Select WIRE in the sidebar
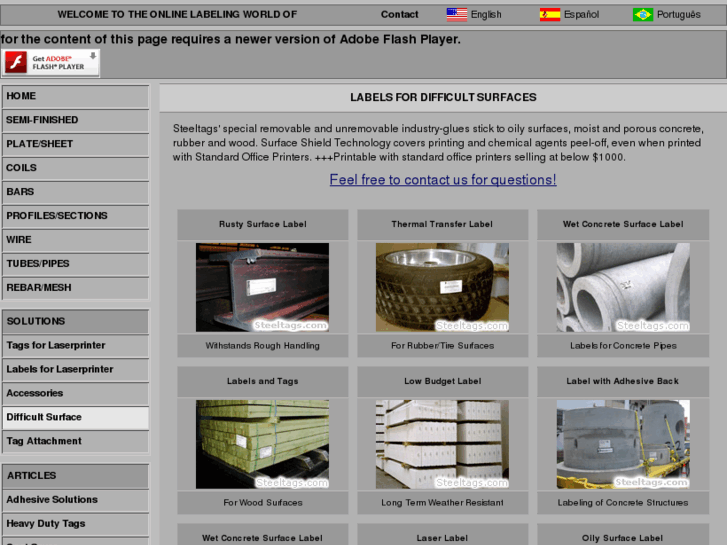 76,240
